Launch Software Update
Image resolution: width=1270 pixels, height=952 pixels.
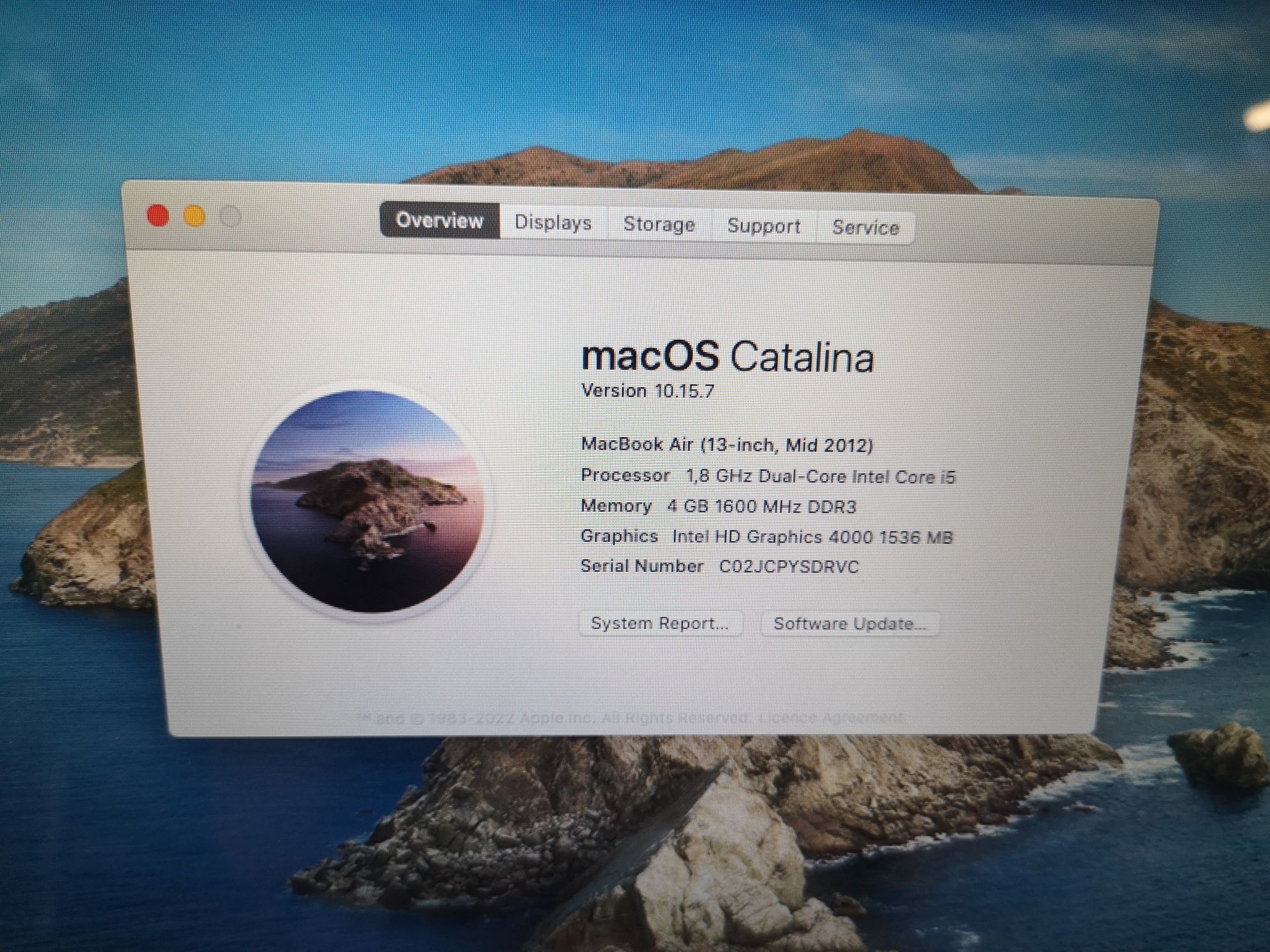[850, 624]
